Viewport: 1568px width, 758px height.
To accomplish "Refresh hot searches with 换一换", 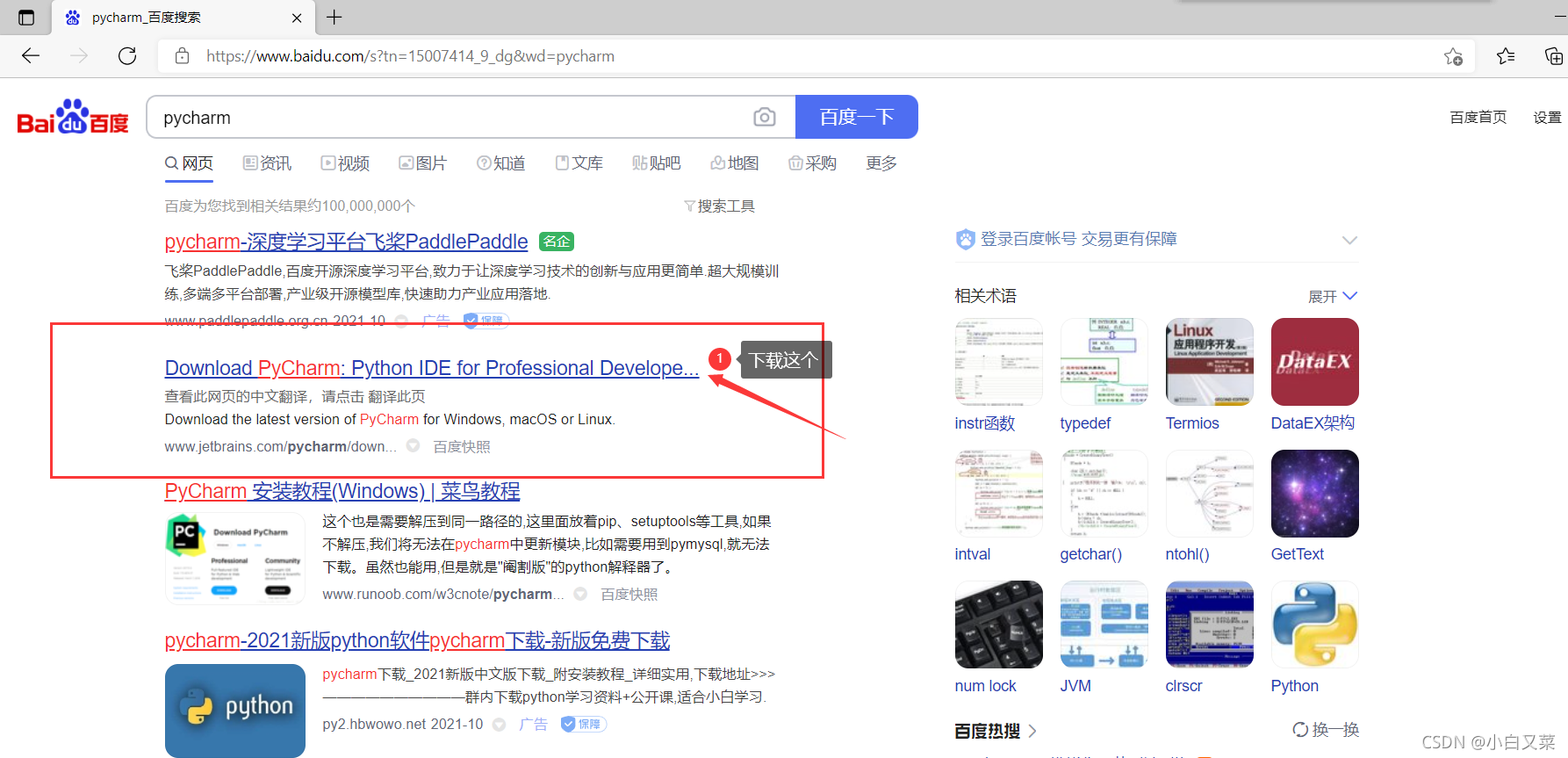I will pos(1326,730).
